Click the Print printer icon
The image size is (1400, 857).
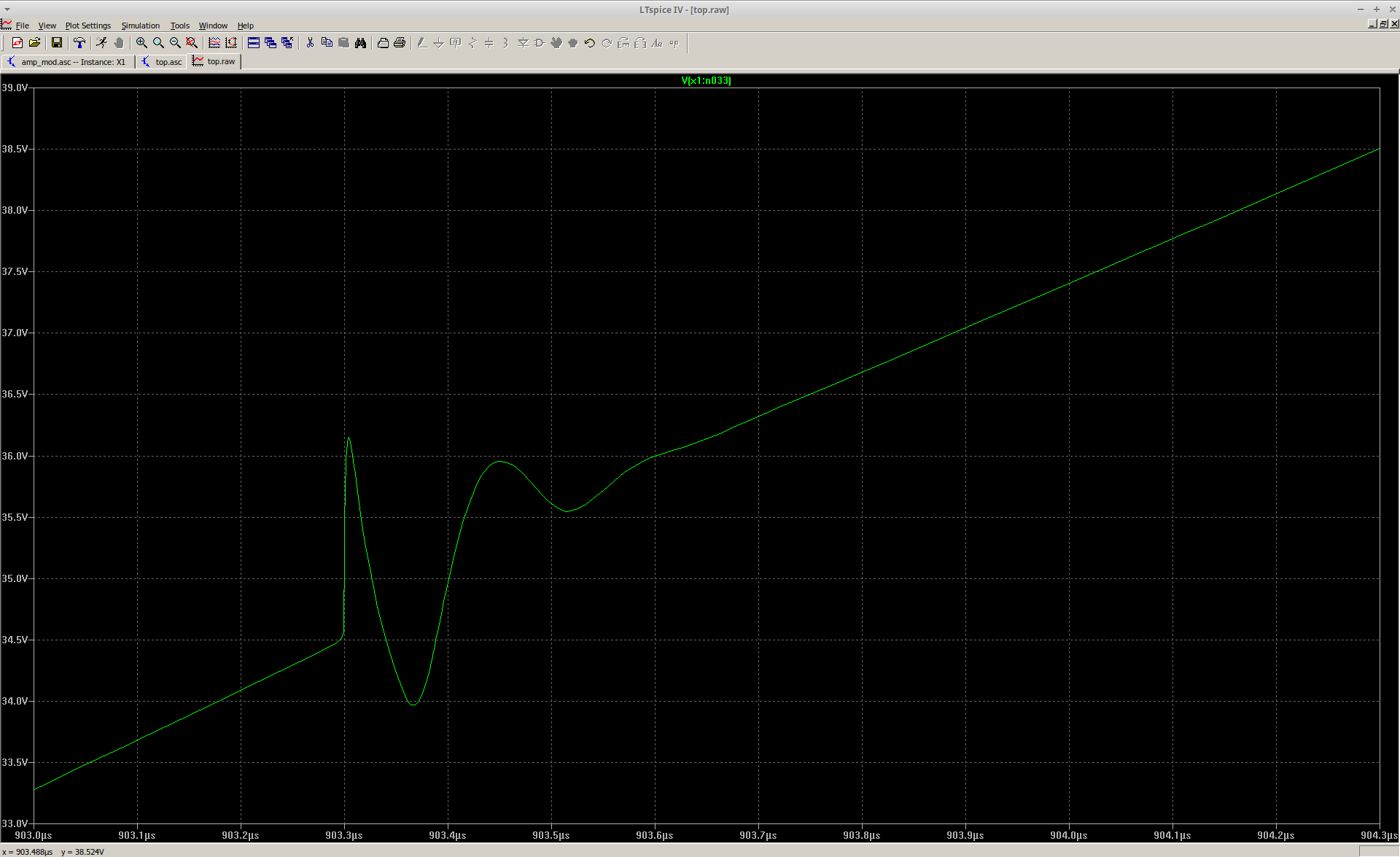(x=400, y=43)
